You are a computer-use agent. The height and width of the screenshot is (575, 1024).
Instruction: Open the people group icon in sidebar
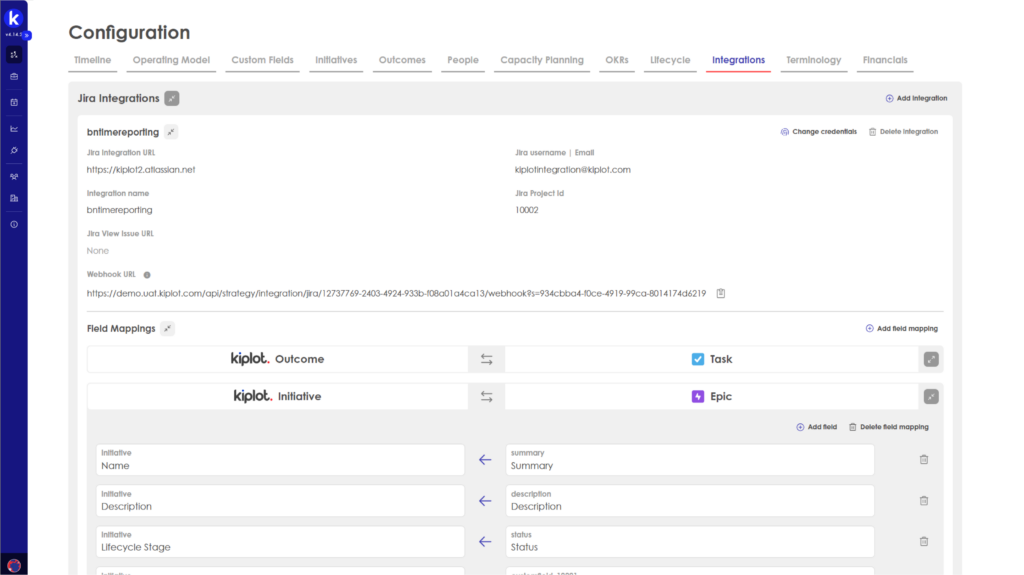point(14,176)
